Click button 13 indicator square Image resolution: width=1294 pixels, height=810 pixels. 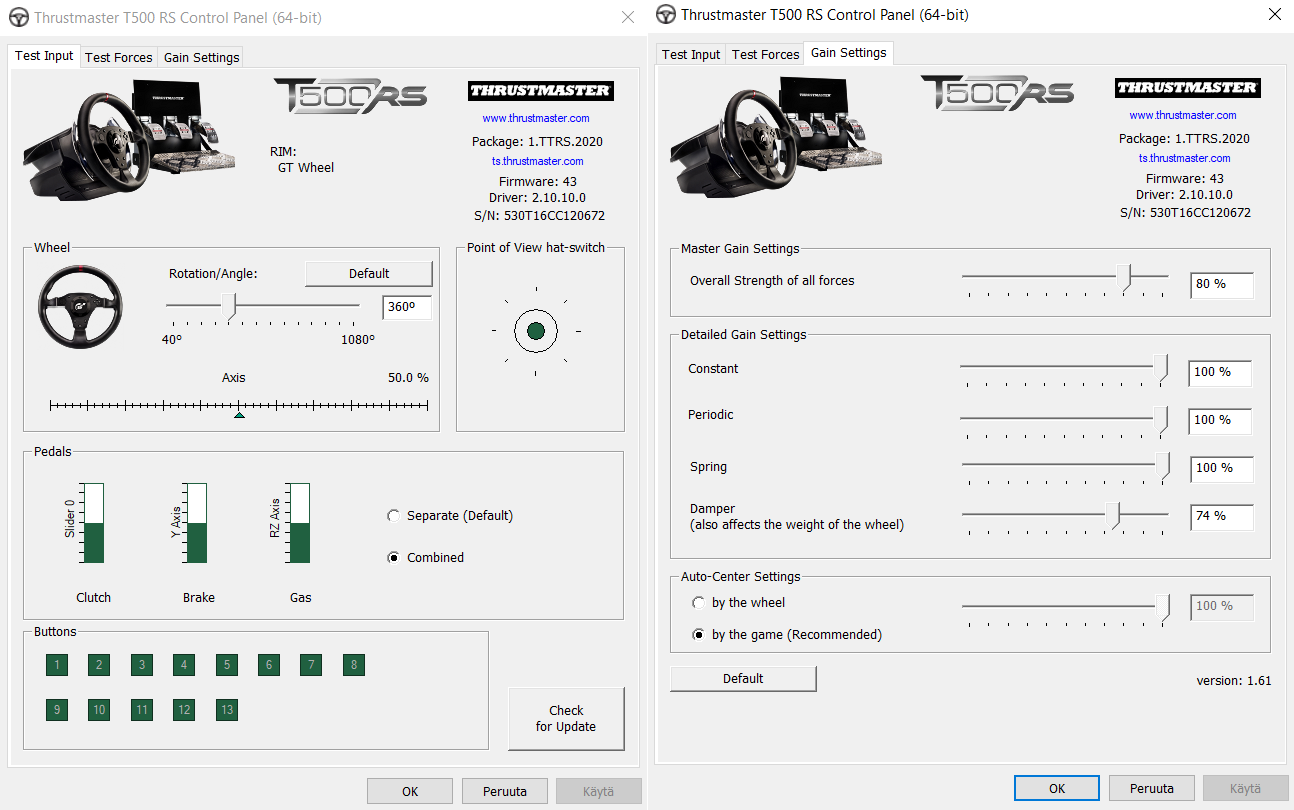point(227,710)
